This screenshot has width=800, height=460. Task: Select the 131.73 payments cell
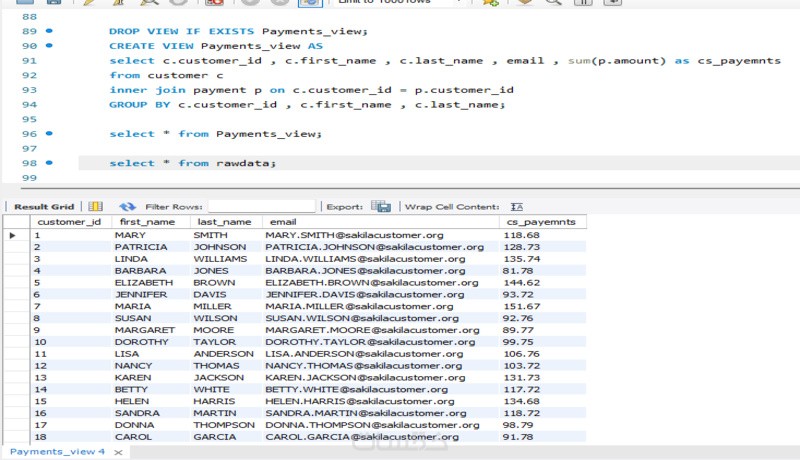[x=543, y=377]
